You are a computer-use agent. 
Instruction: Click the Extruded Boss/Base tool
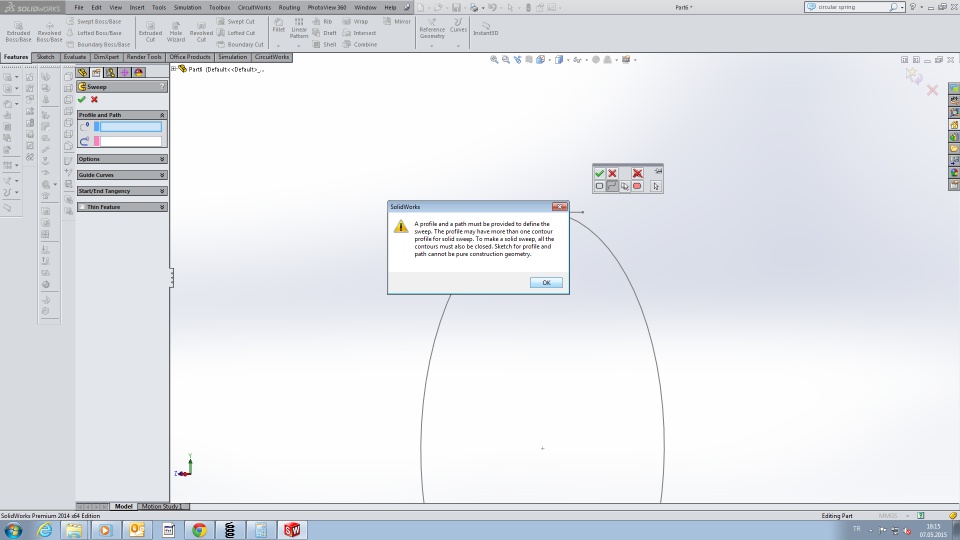tap(18, 32)
